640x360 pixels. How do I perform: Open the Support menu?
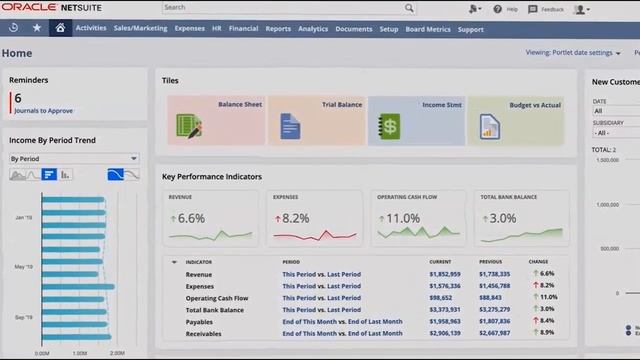pos(471,30)
